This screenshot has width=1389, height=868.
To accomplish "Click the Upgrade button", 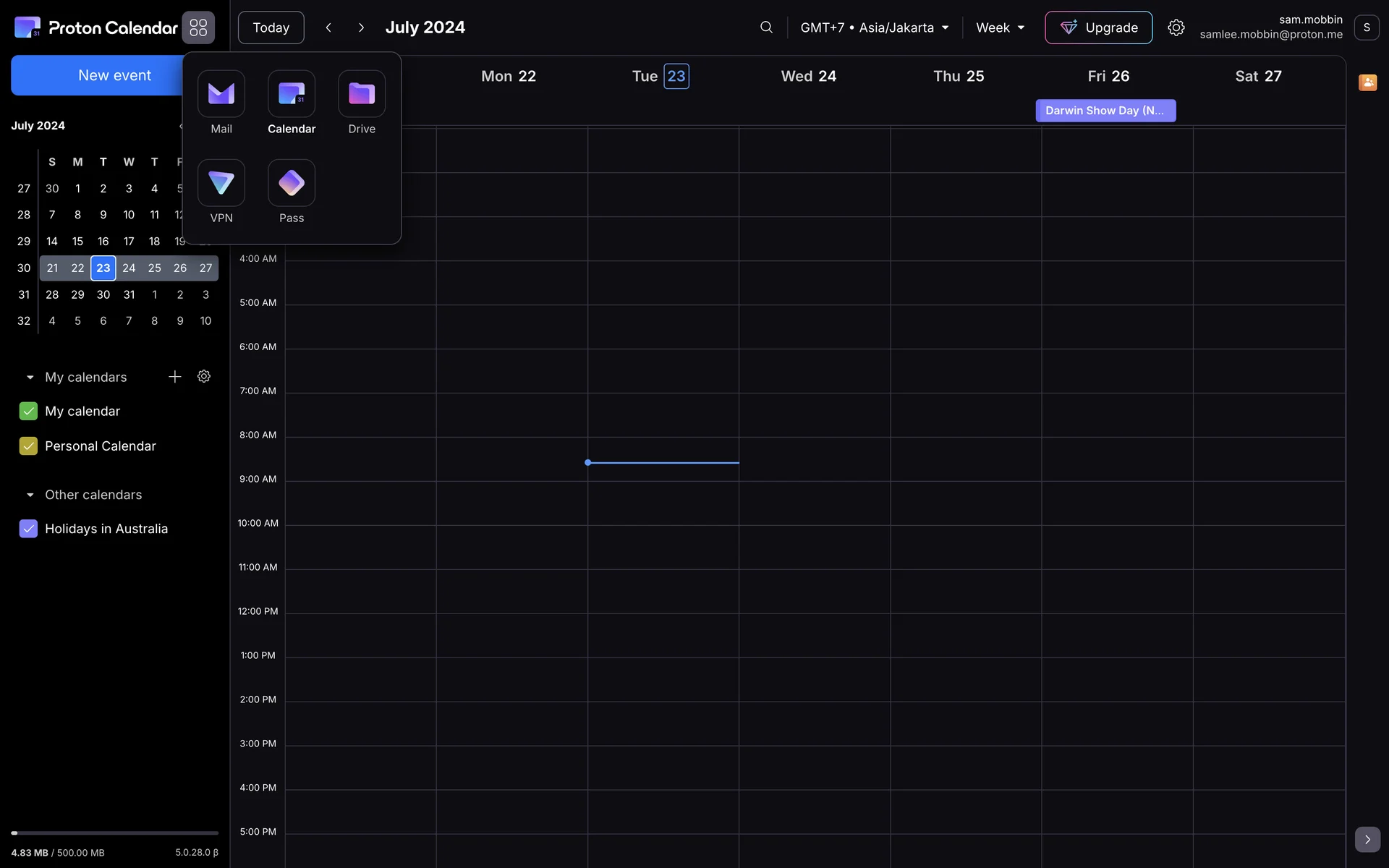I will (1097, 27).
